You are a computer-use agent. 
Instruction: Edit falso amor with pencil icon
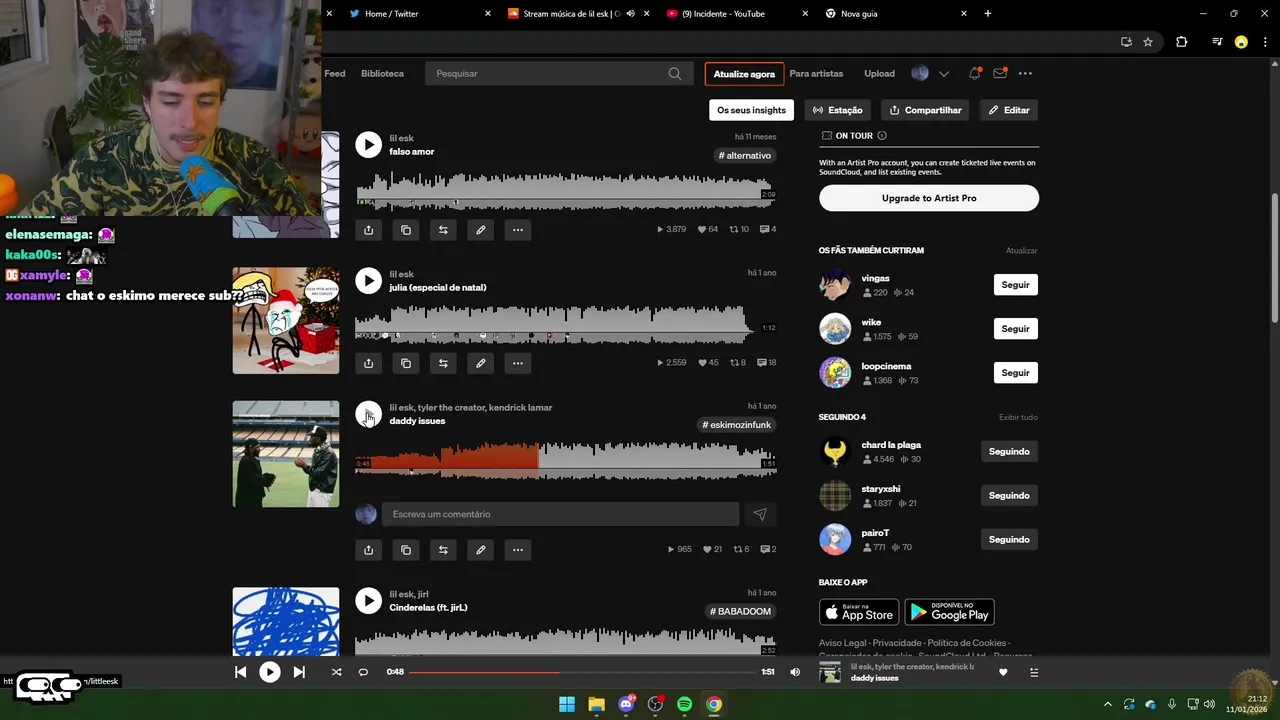pos(480,230)
